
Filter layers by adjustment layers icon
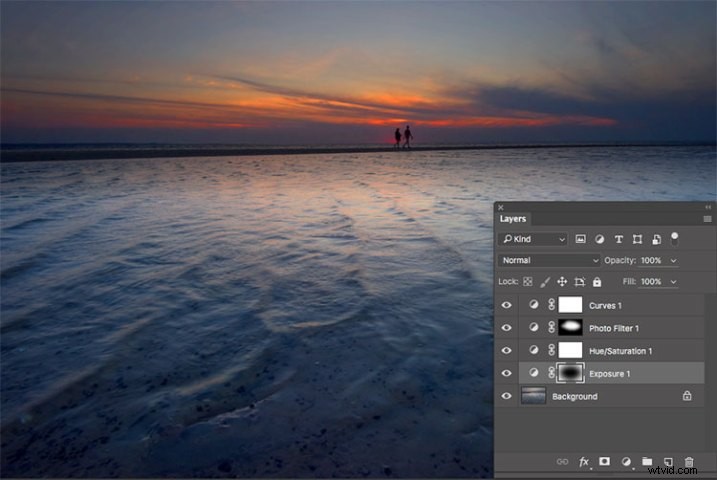coord(599,239)
